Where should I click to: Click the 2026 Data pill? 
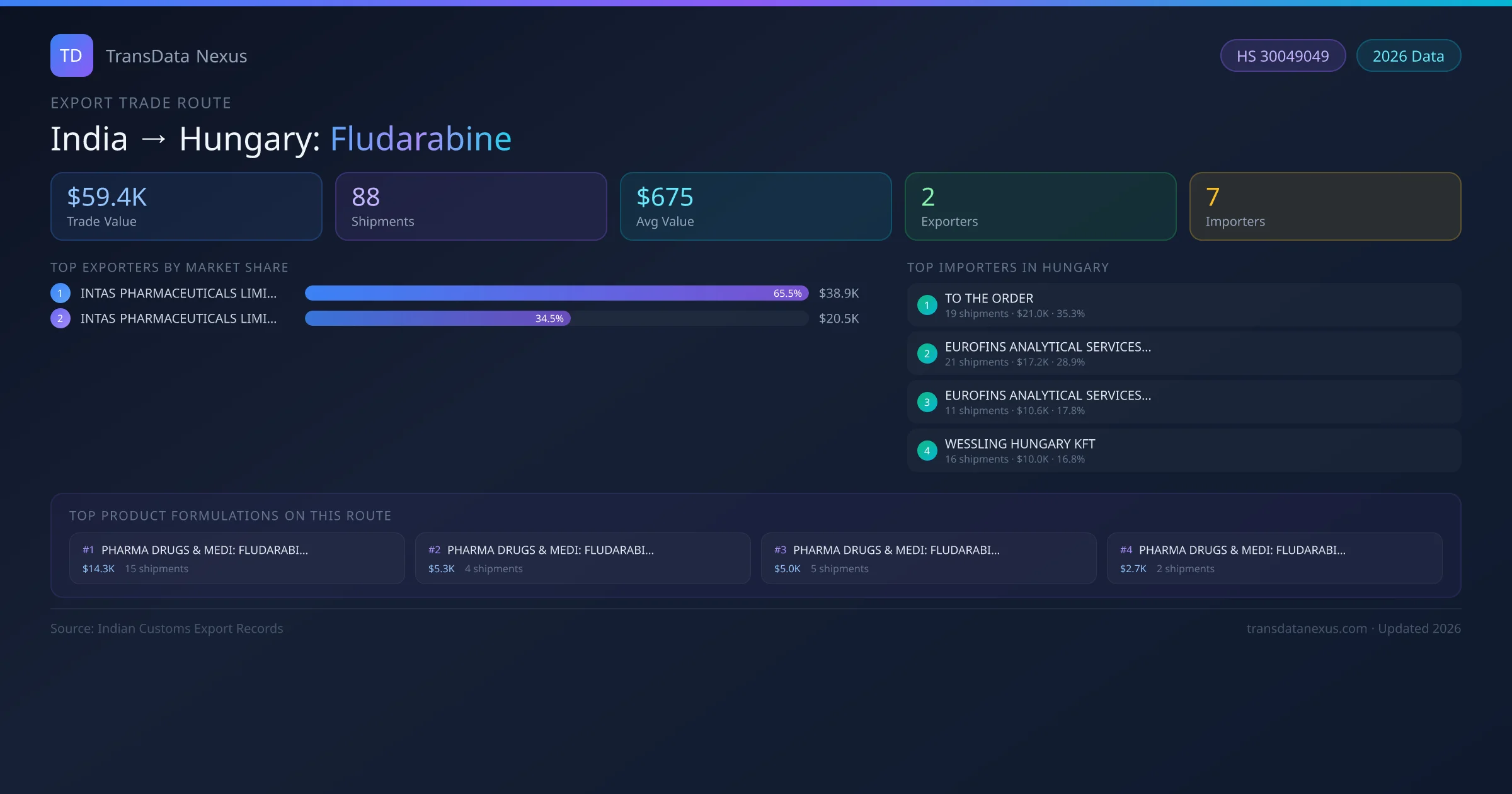point(1408,56)
